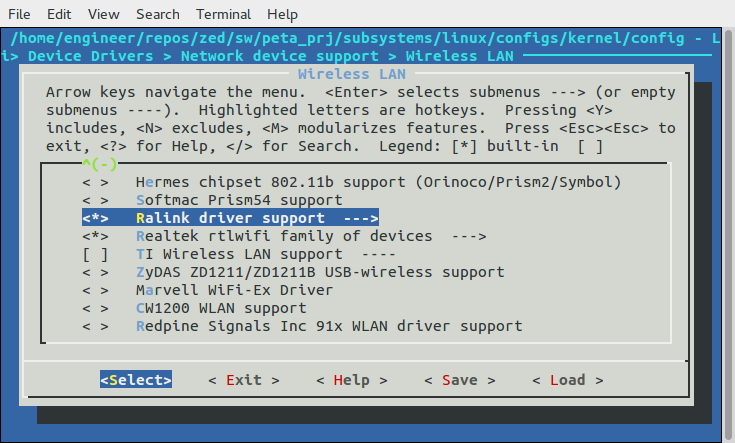This screenshot has height=443, width=735.
Task: Click the terminal window scrollbar
Action: (728, 234)
